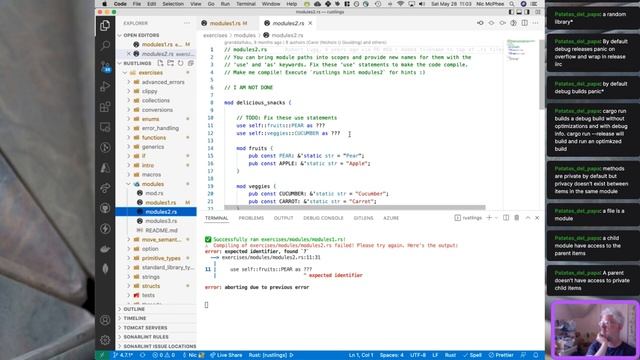The width and height of the screenshot is (640, 360).
Task: Toggle primary sidebar layout button
Action: [x=511, y=12]
